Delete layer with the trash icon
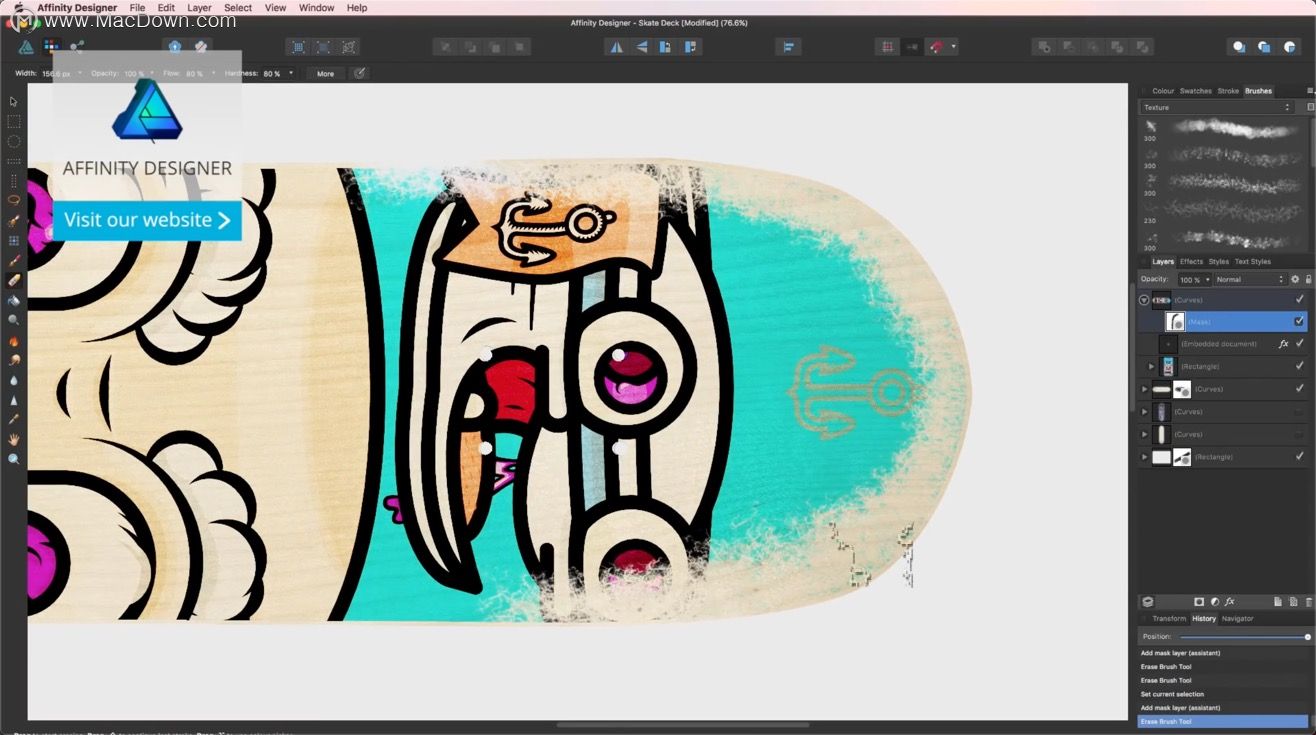1316x735 pixels. pos(1309,602)
